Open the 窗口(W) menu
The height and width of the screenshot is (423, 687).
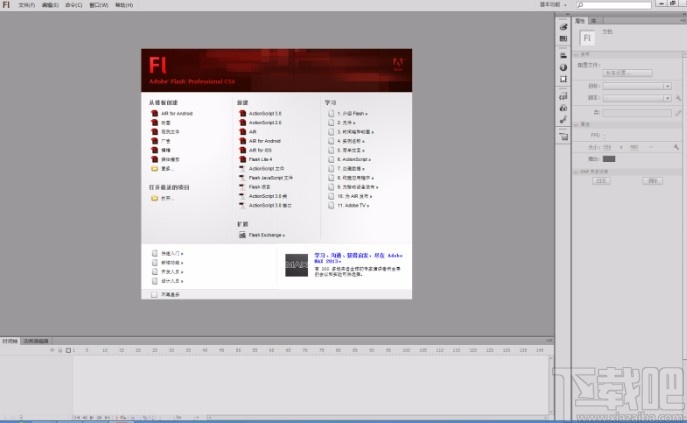pyautogui.click(x=99, y=5)
